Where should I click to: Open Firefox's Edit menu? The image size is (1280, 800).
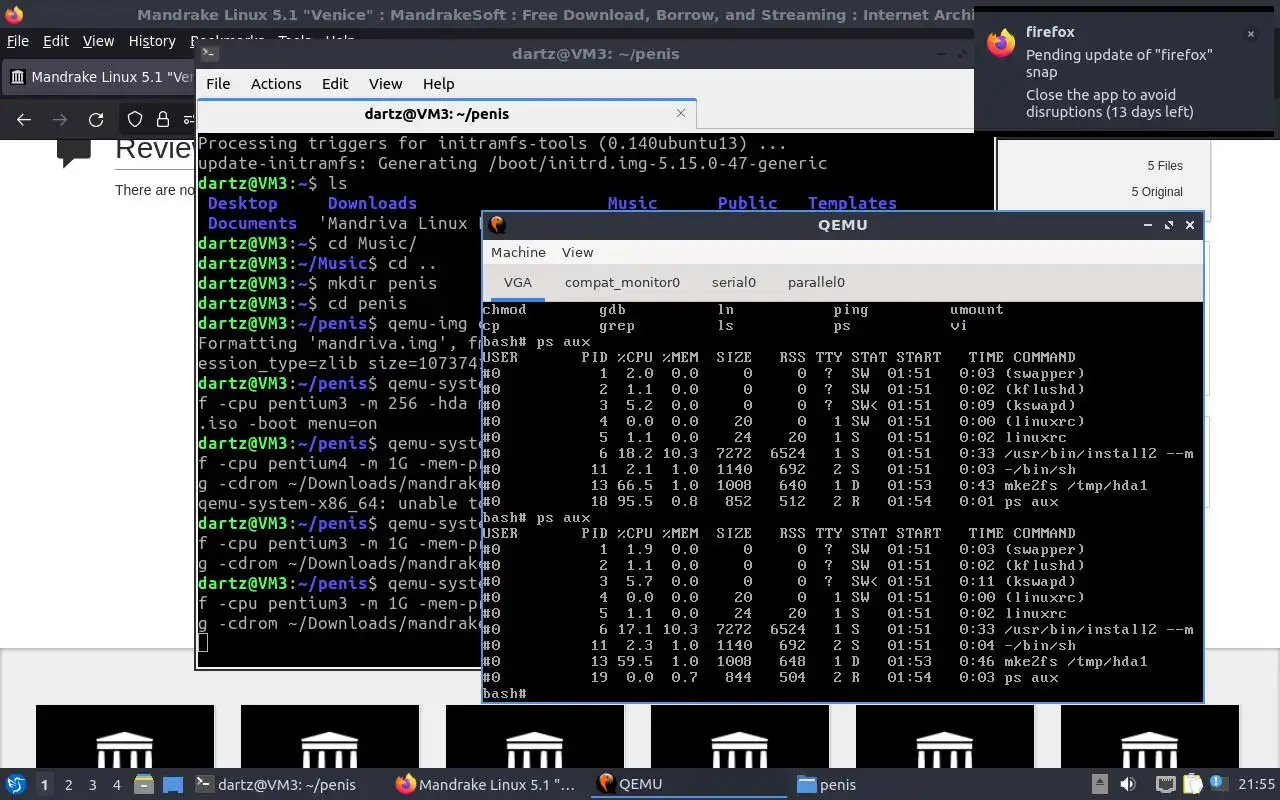pos(56,41)
